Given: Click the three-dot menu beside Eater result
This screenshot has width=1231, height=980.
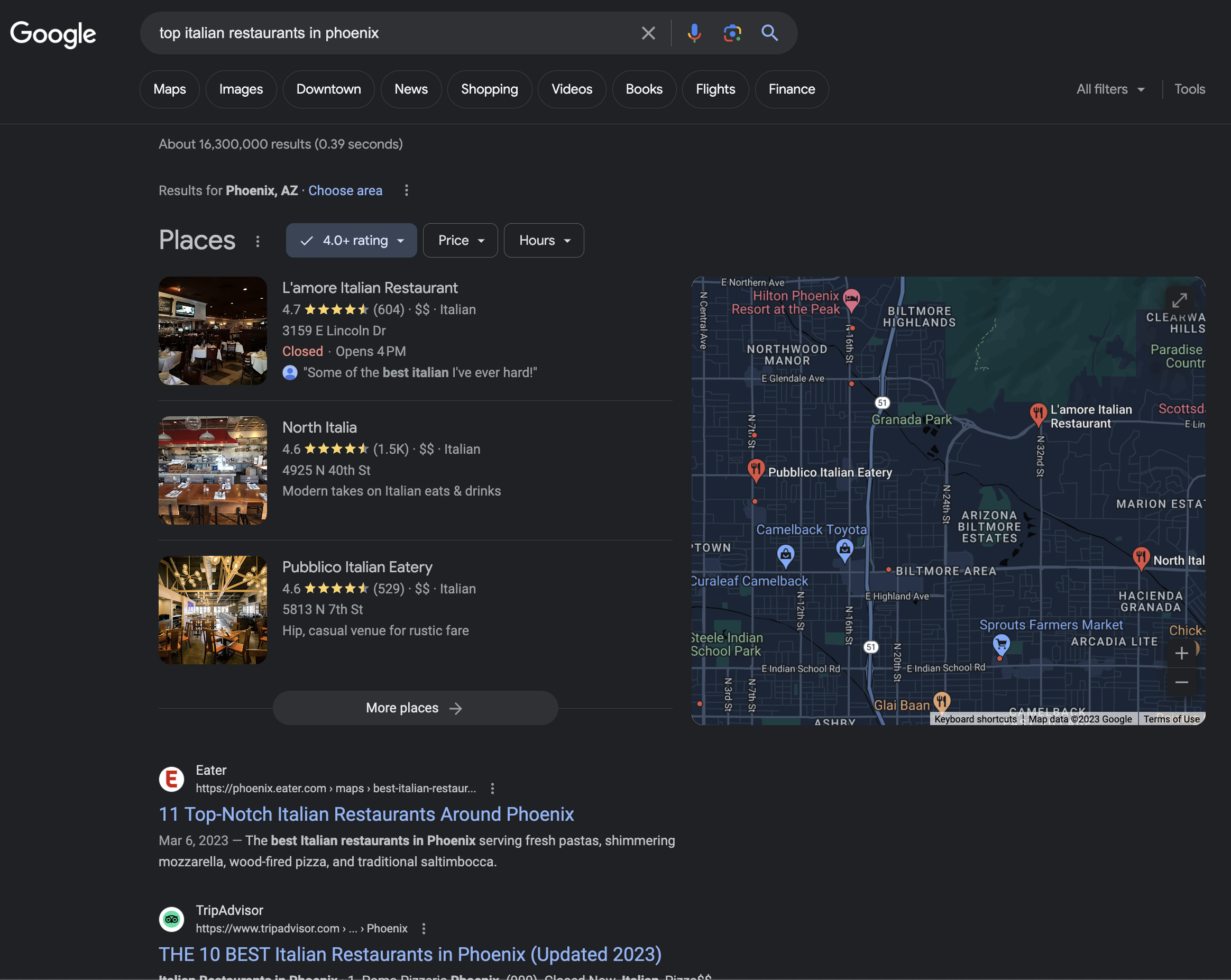Looking at the screenshot, I should click(x=492, y=788).
